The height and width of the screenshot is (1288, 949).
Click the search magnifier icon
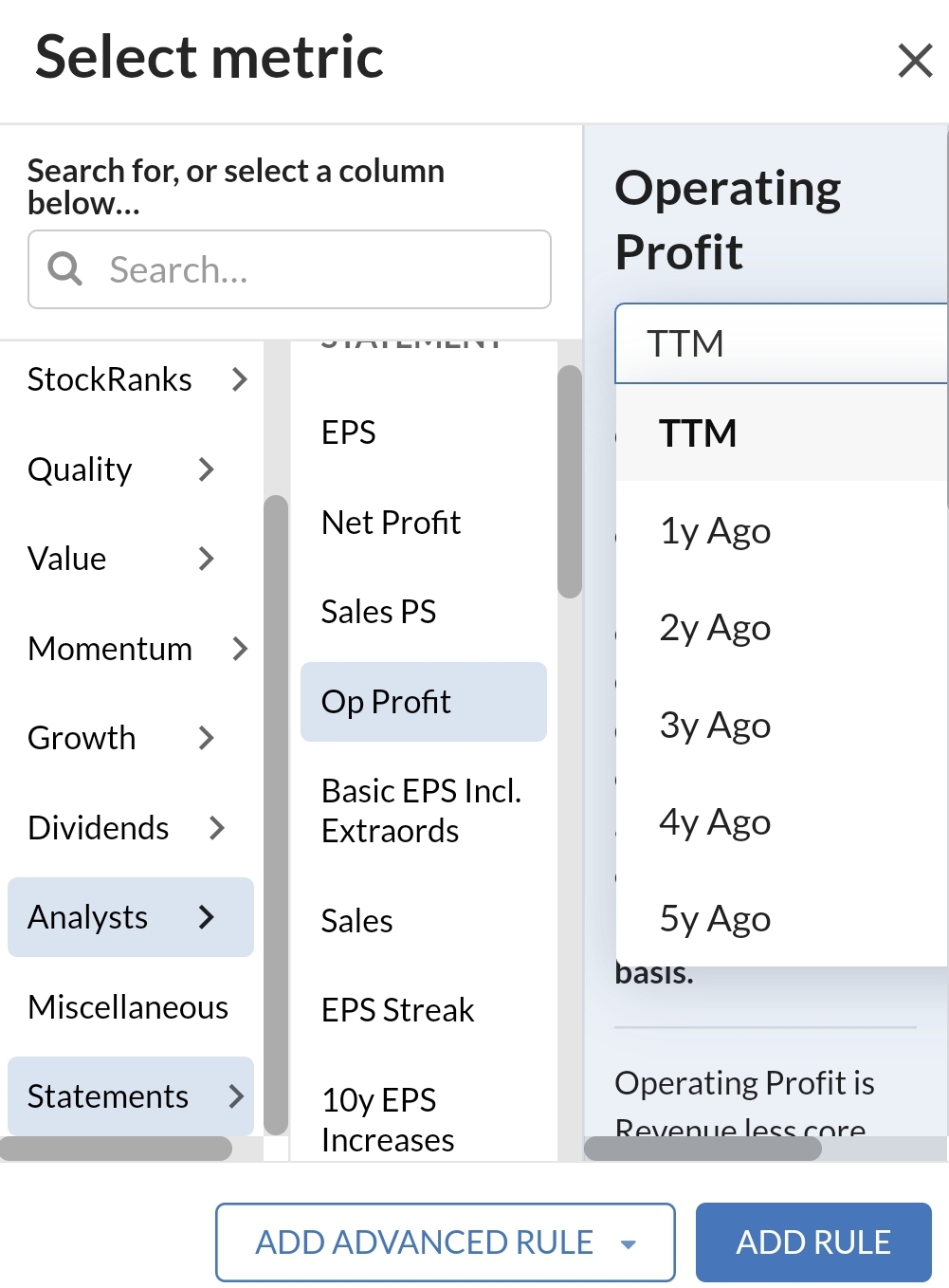pyautogui.click(x=65, y=269)
